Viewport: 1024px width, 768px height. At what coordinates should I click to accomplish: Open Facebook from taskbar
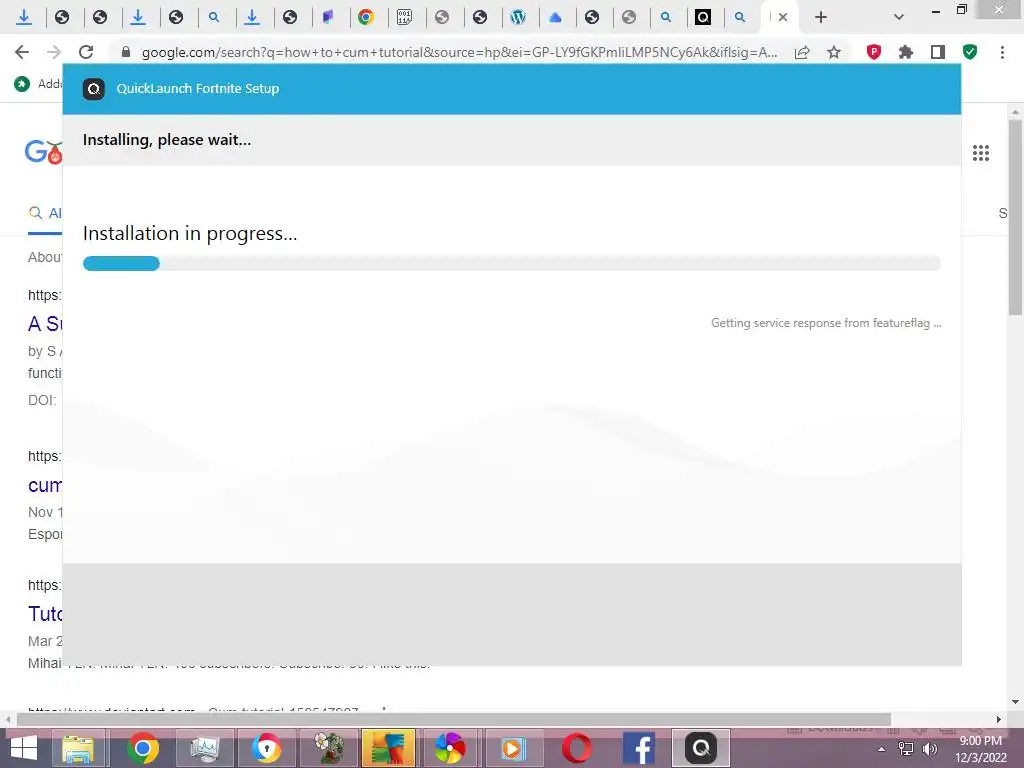(639, 748)
